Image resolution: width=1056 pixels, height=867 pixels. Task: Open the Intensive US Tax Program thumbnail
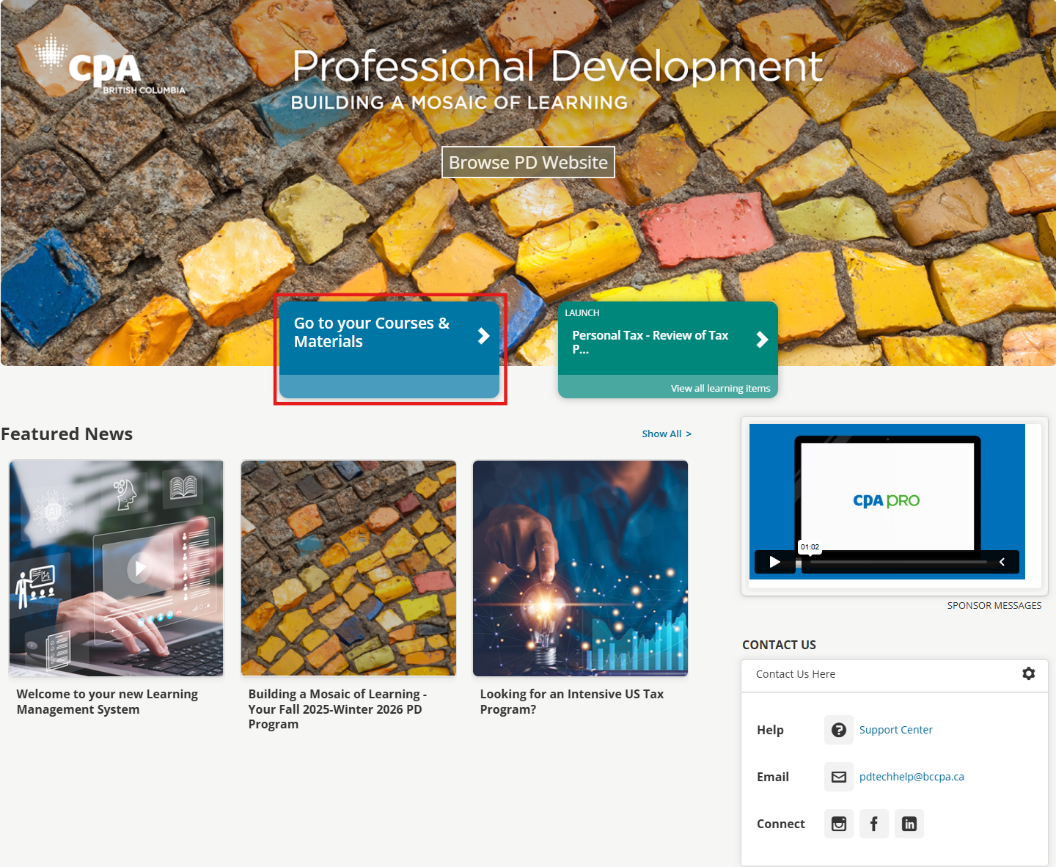click(x=580, y=568)
